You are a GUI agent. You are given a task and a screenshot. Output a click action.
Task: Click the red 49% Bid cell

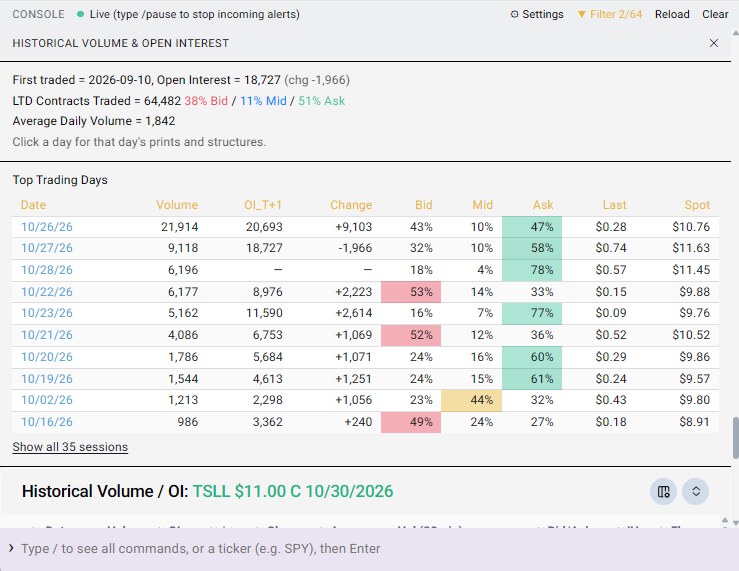(x=411, y=422)
